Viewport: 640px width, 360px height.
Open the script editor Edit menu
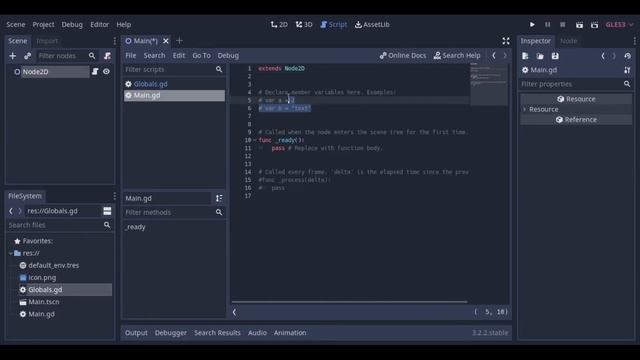point(179,56)
